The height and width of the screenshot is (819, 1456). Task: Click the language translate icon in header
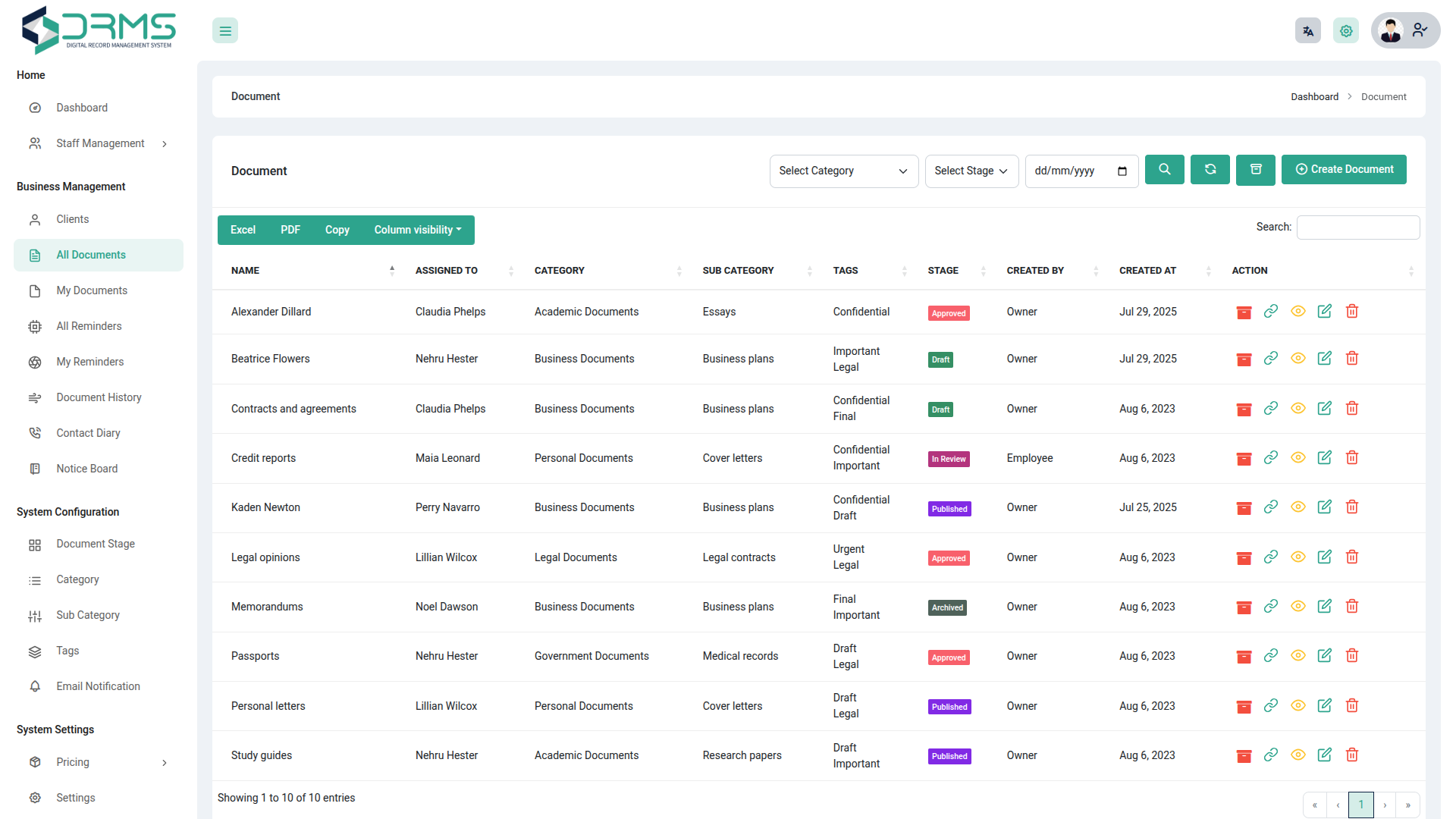click(x=1308, y=31)
